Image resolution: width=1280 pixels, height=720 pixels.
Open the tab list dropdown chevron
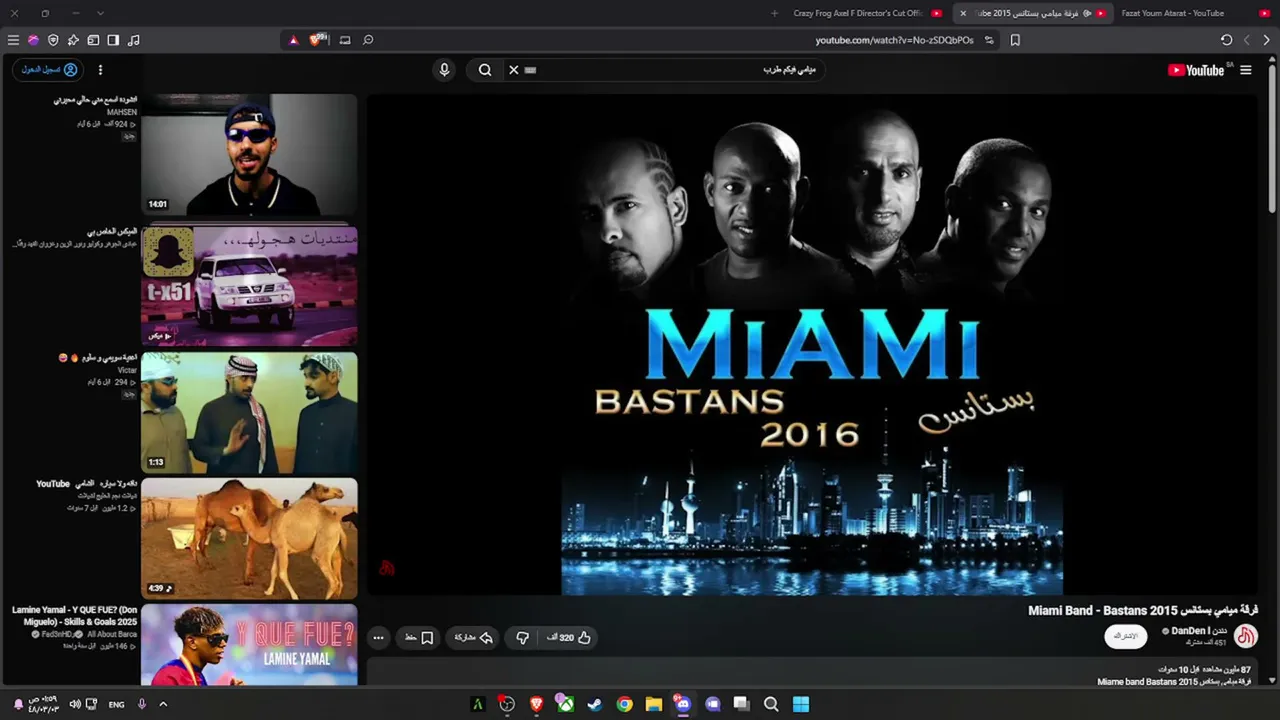(x=100, y=13)
